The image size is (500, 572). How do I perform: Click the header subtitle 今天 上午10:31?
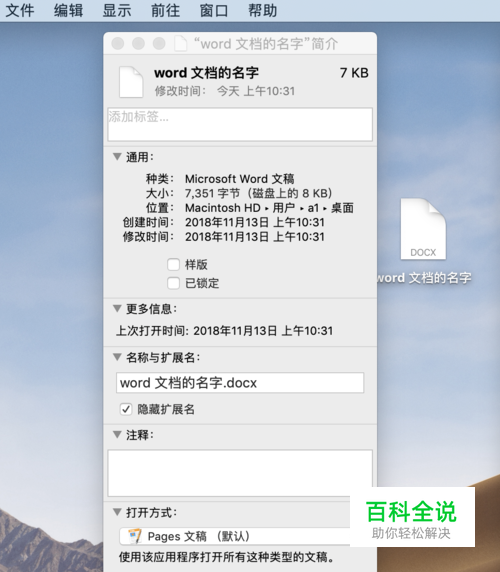(x=256, y=91)
